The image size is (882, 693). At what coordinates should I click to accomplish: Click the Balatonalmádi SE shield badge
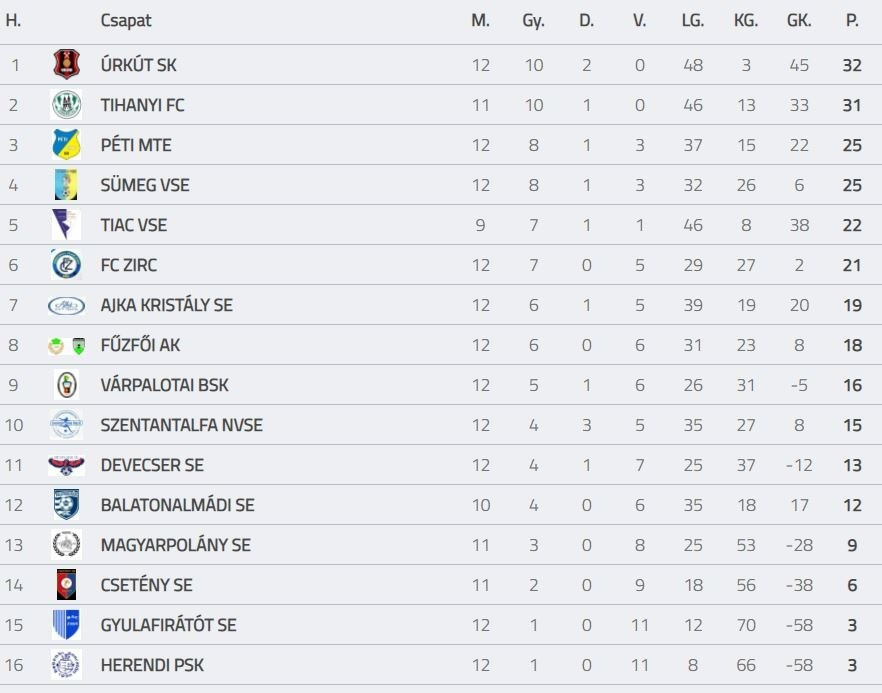pyautogui.click(x=66, y=505)
